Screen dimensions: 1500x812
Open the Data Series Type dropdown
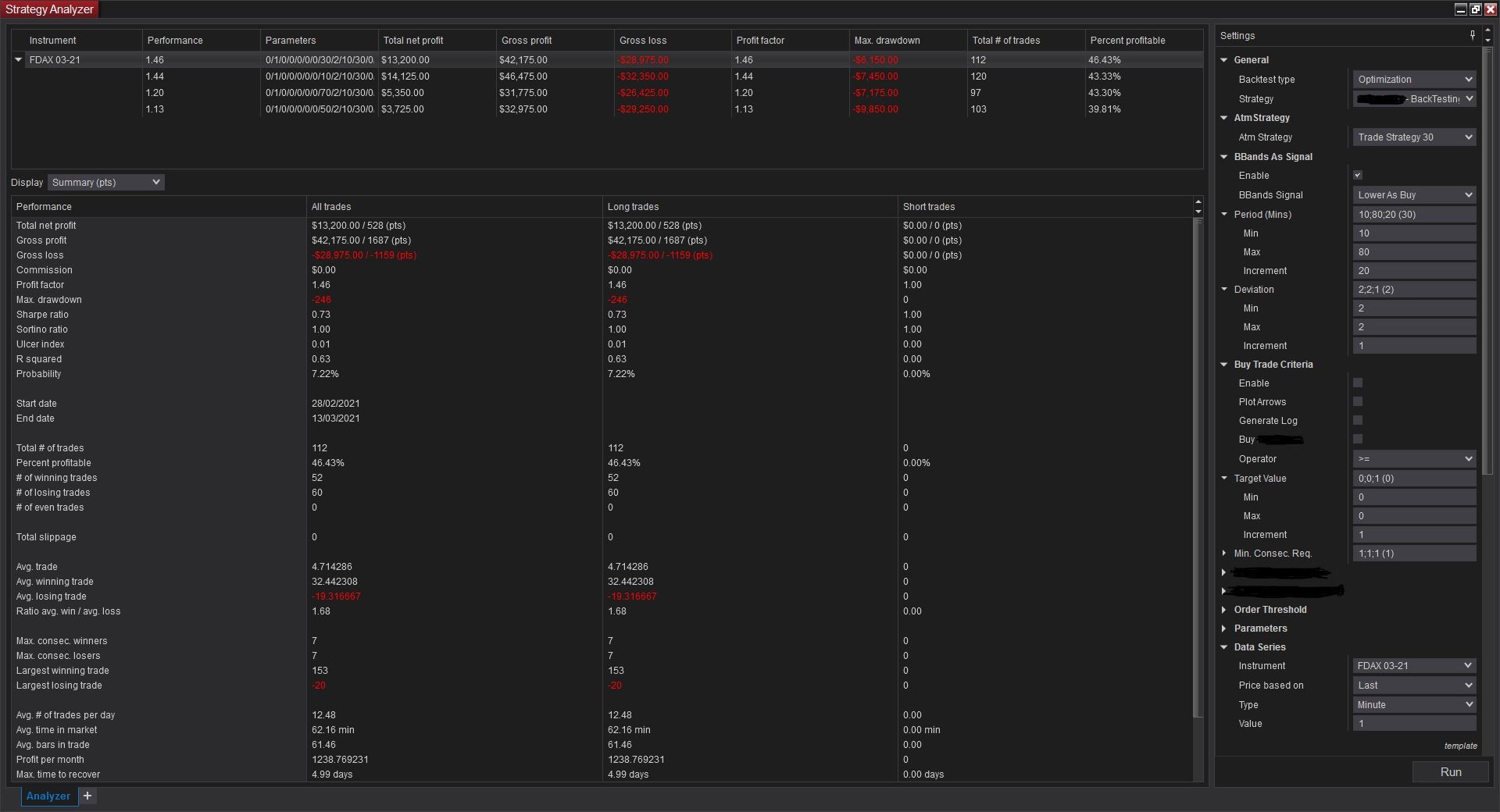click(x=1414, y=705)
